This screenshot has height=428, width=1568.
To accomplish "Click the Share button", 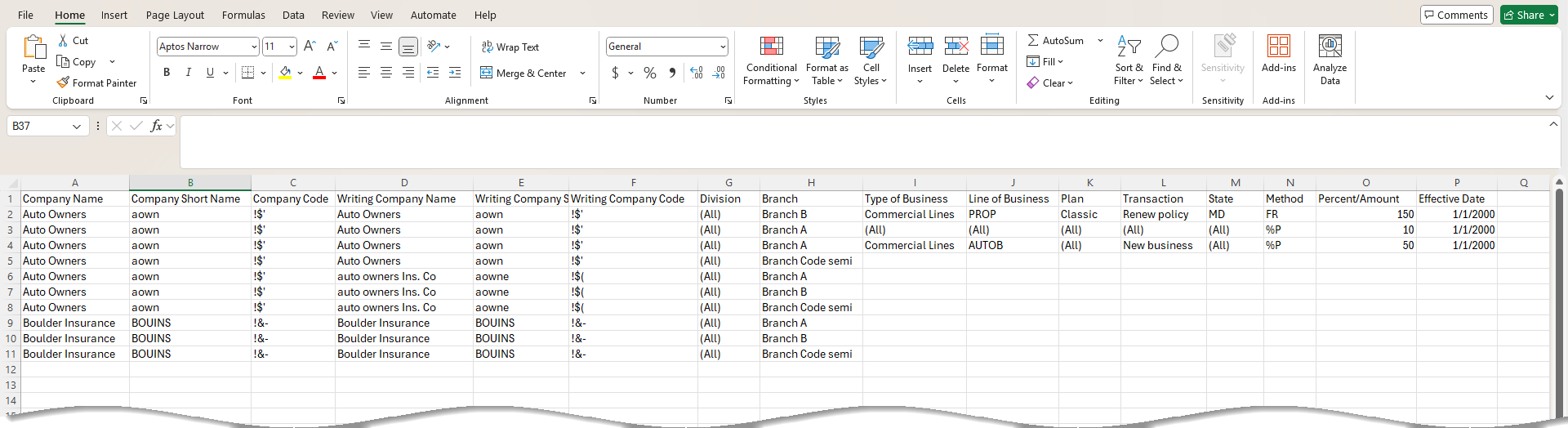I will 1529,15.
